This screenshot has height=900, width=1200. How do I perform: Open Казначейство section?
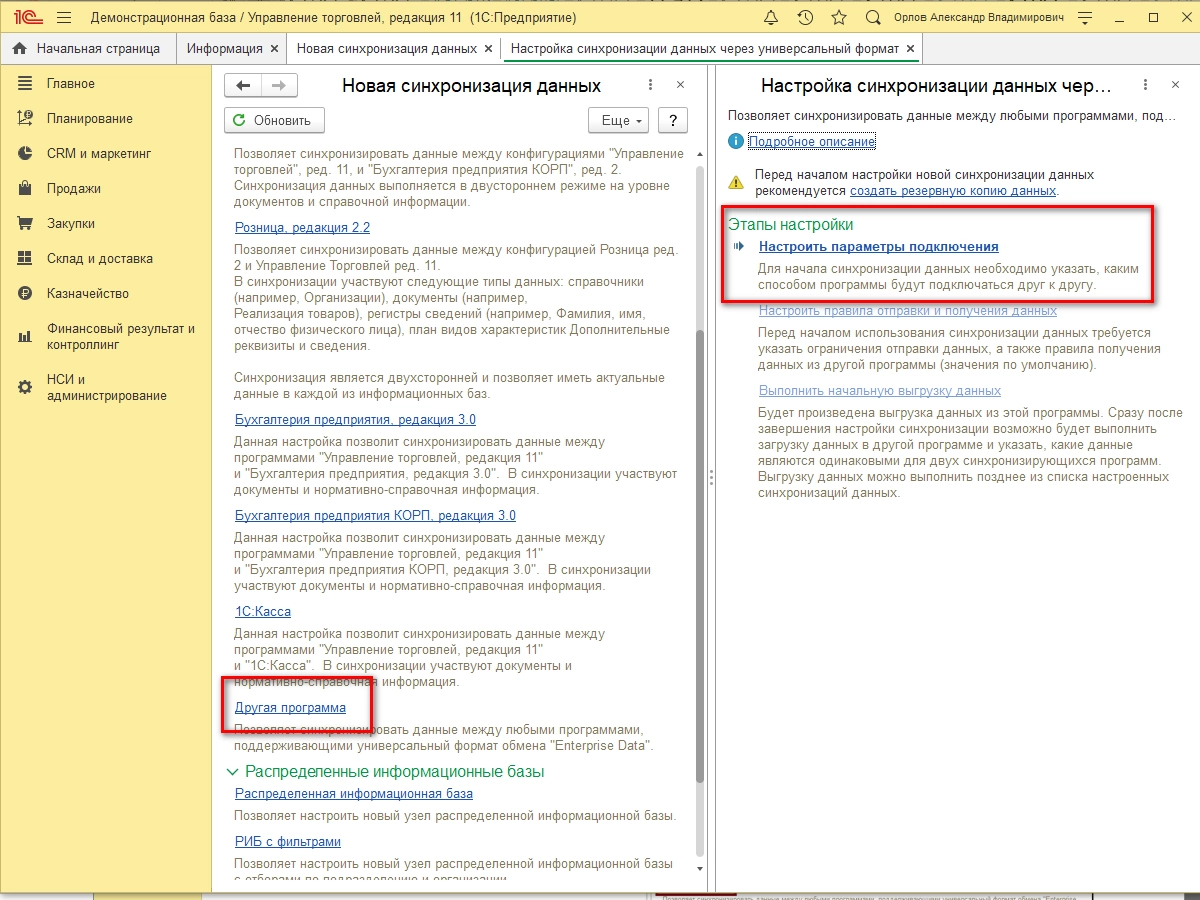coord(88,293)
